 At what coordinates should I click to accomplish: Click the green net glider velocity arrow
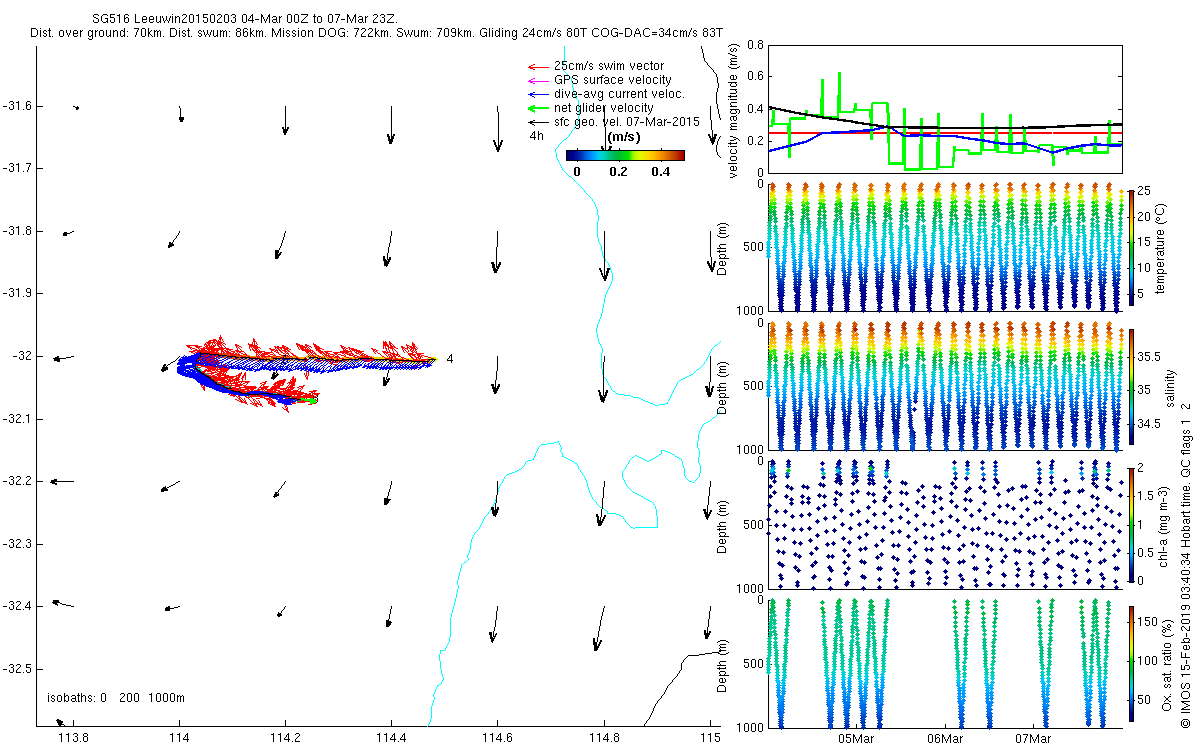(536, 108)
